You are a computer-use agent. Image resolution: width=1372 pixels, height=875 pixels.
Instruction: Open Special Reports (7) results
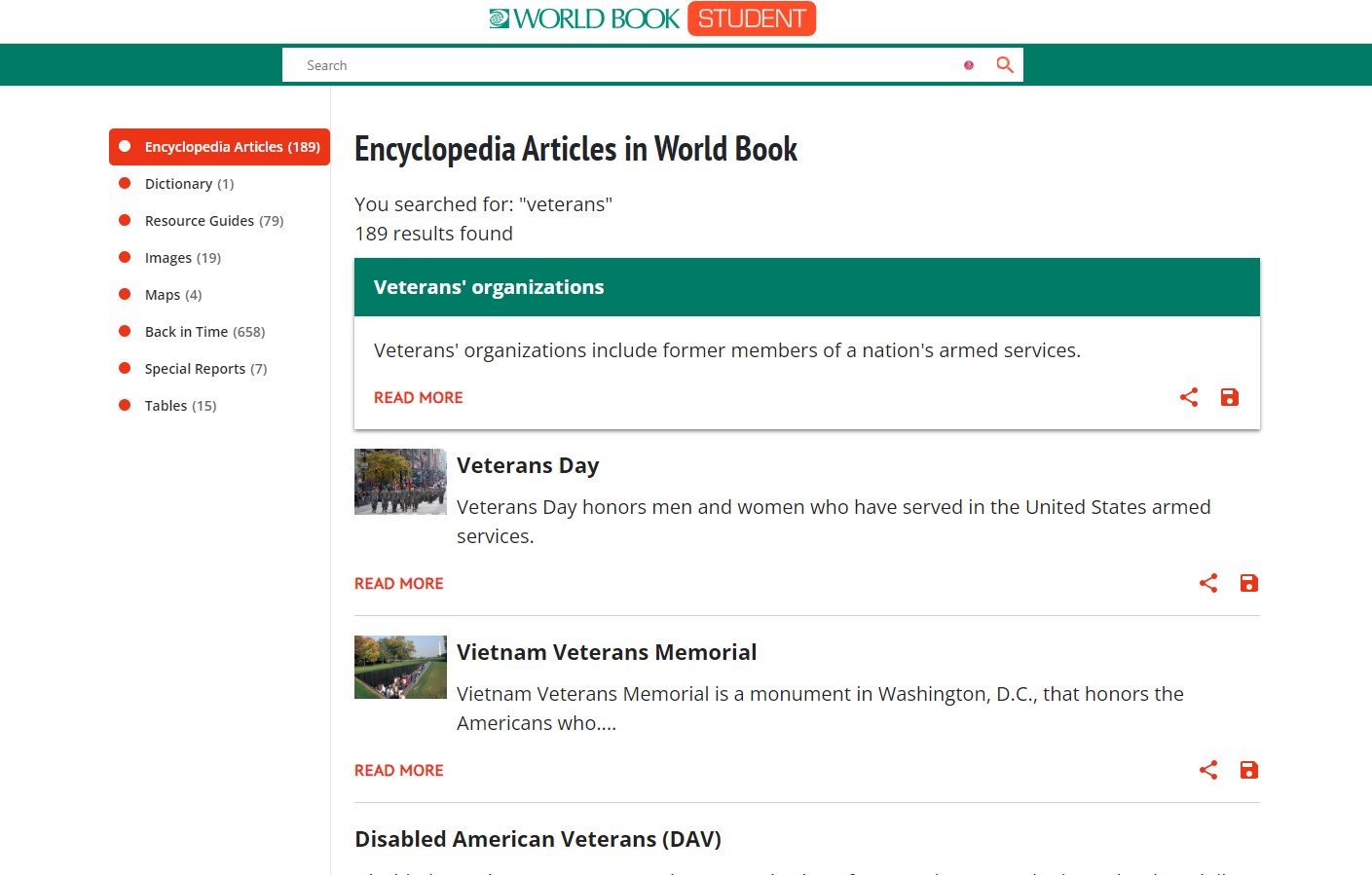pos(205,369)
